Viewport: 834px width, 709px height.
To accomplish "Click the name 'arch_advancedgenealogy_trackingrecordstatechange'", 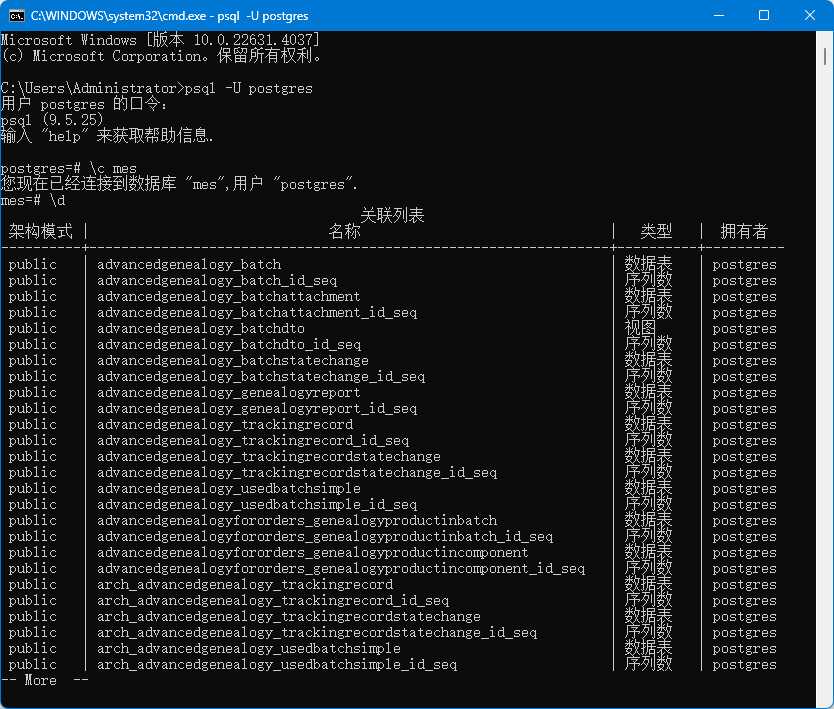I will (289, 616).
